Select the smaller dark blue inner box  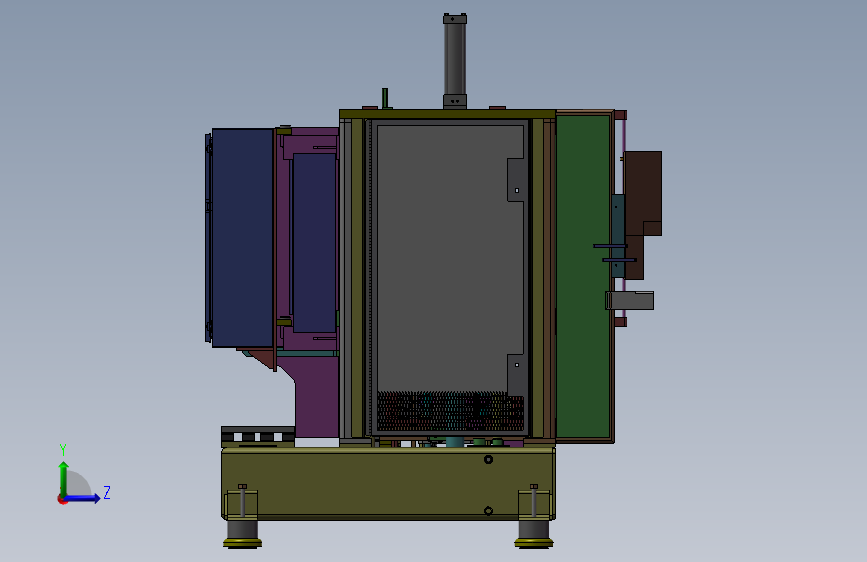(314, 243)
